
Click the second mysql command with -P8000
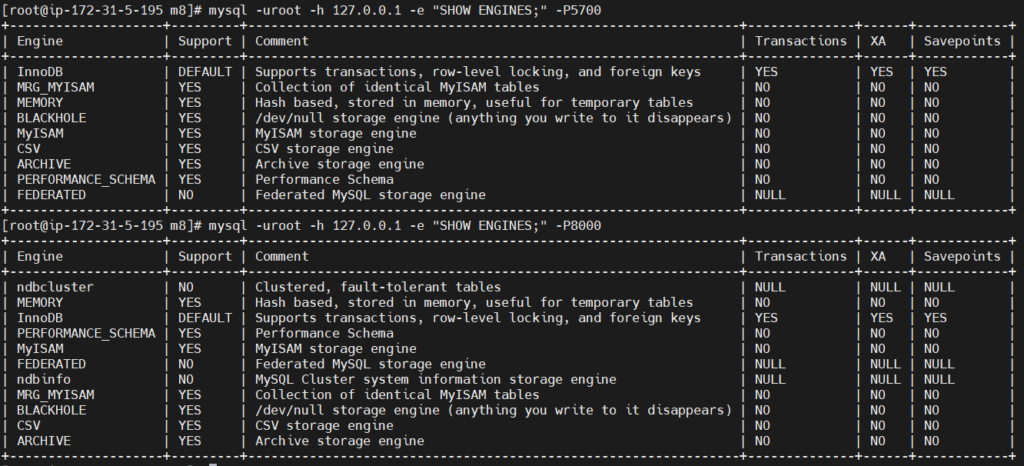click(405, 225)
